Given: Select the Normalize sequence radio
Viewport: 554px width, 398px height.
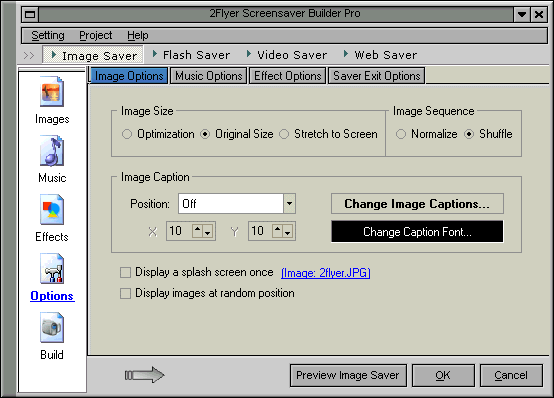Looking at the screenshot, I should coord(401,134).
